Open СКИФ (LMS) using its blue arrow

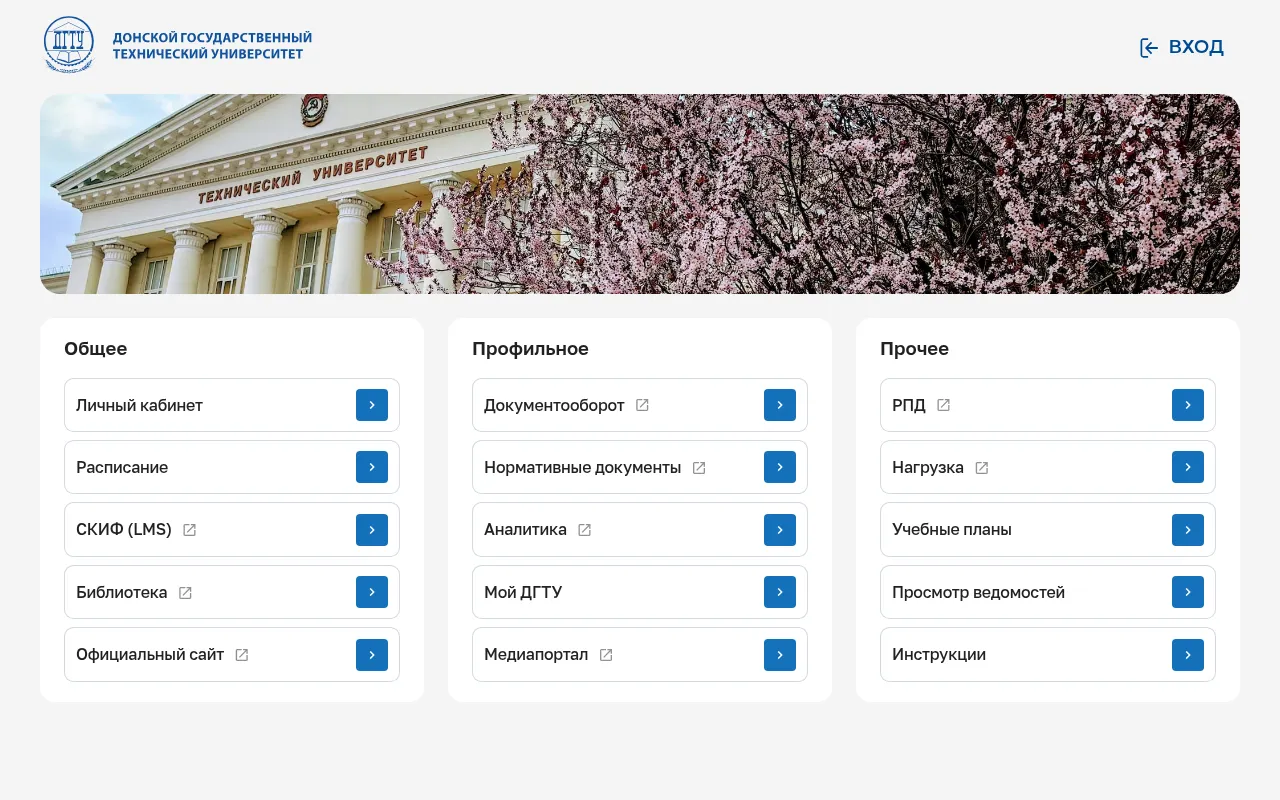pyautogui.click(x=372, y=530)
